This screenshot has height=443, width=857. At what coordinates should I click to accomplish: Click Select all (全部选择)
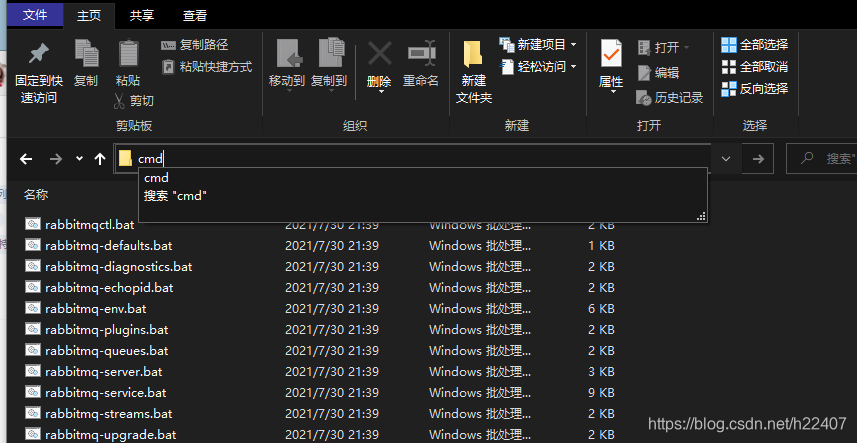click(755, 45)
